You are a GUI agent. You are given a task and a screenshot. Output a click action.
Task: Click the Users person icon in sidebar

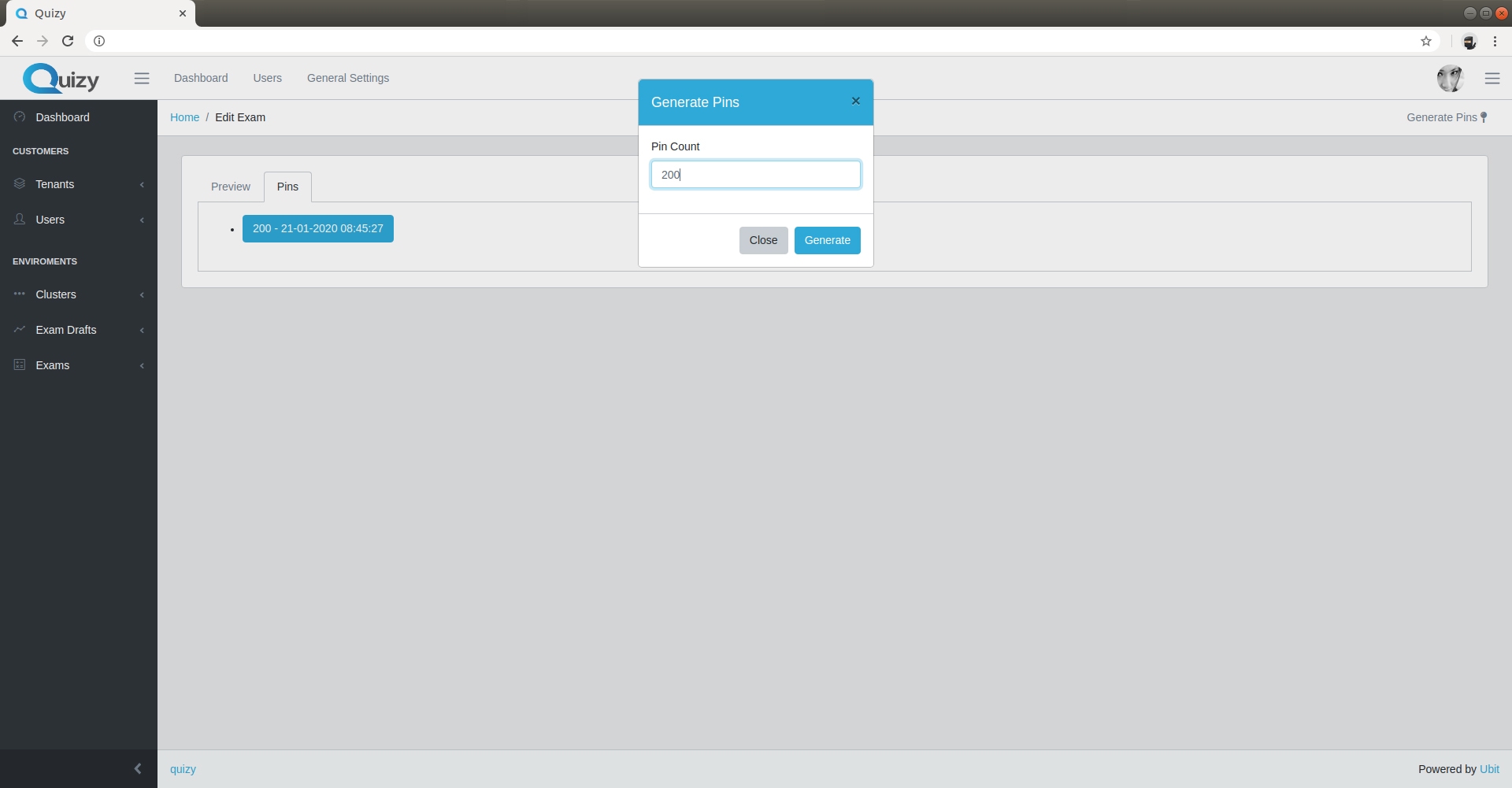20,219
